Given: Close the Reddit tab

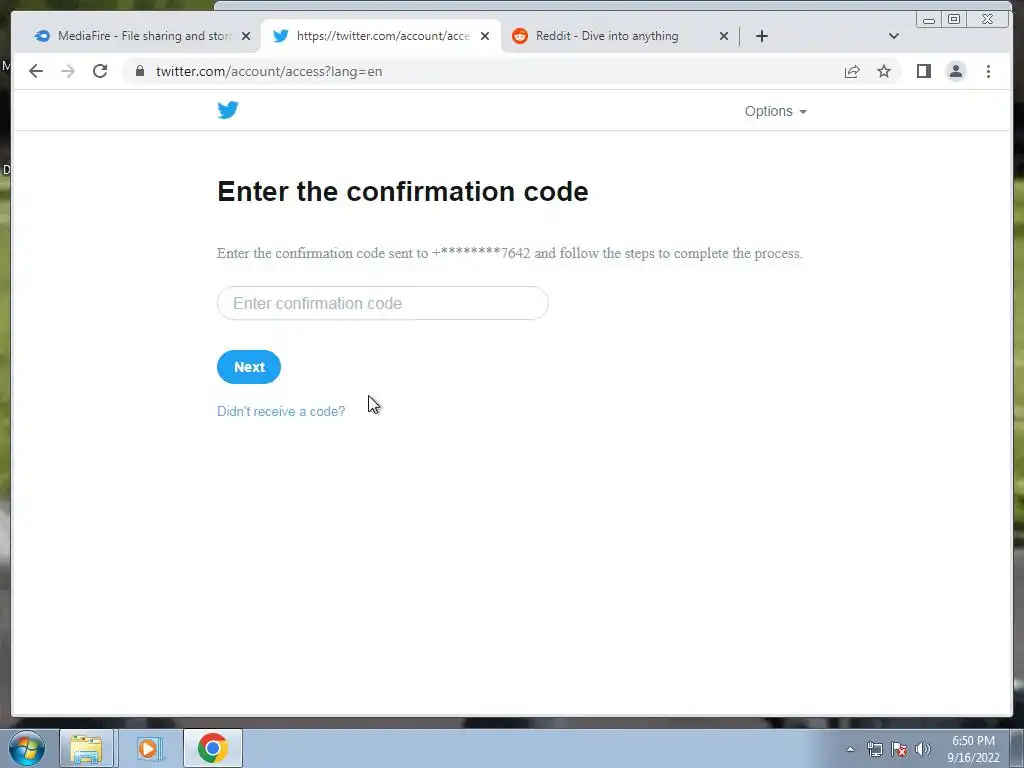Looking at the screenshot, I should click(724, 36).
